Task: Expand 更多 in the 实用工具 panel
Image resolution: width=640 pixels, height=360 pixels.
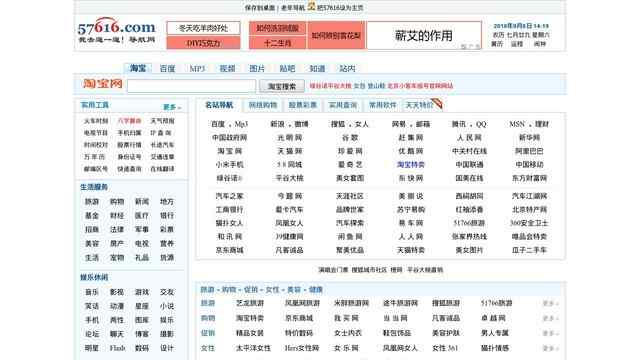Action: 172,107
